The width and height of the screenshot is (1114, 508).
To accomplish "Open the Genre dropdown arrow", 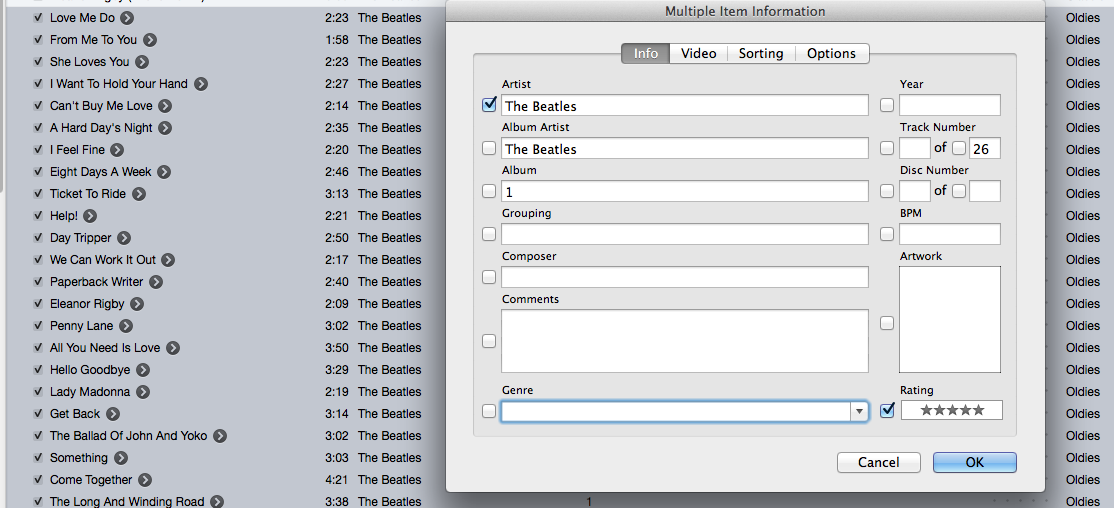I will pyautogui.click(x=858, y=411).
